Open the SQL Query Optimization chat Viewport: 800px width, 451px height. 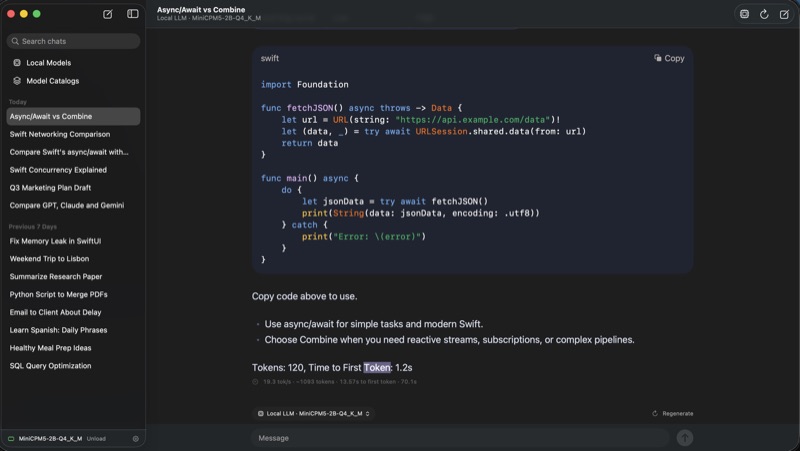(73, 366)
